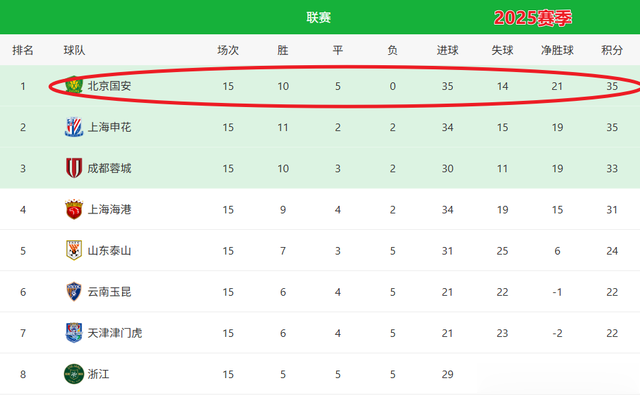This screenshot has width=640, height=398.
Task: Open the 上海申花 team name link
Action: coord(109,127)
